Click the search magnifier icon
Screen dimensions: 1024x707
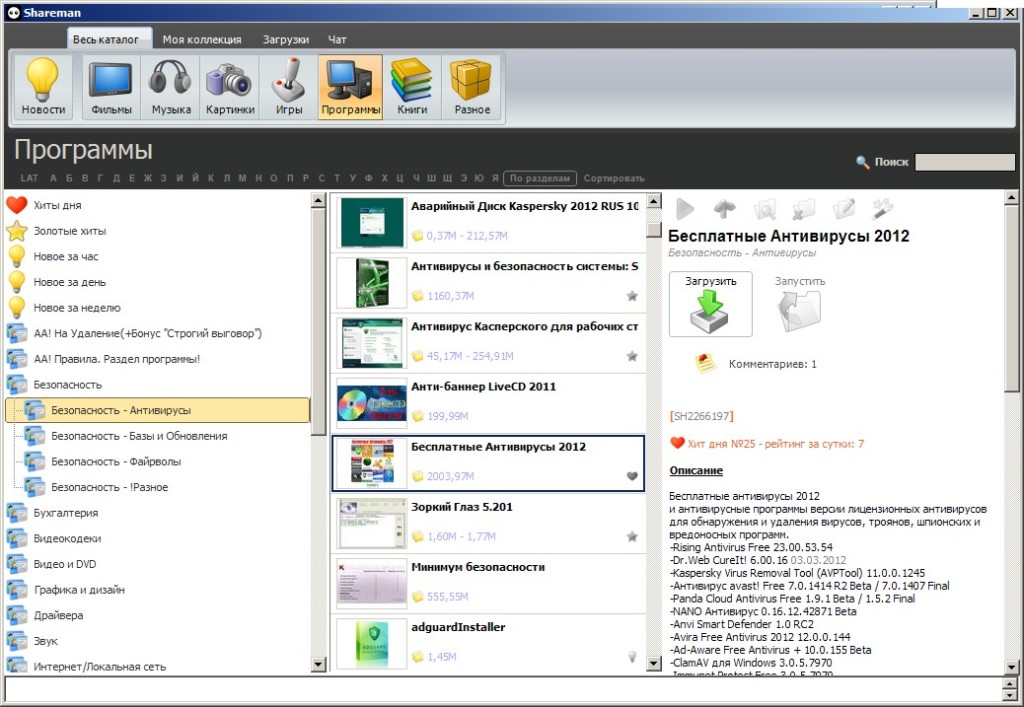(862, 162)
